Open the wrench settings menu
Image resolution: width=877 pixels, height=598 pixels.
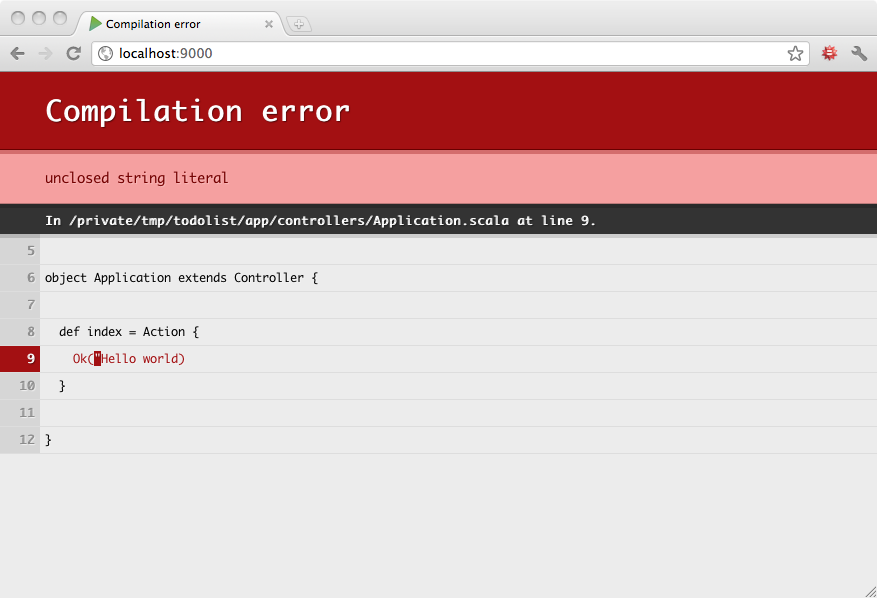click(x=859, y=54)
